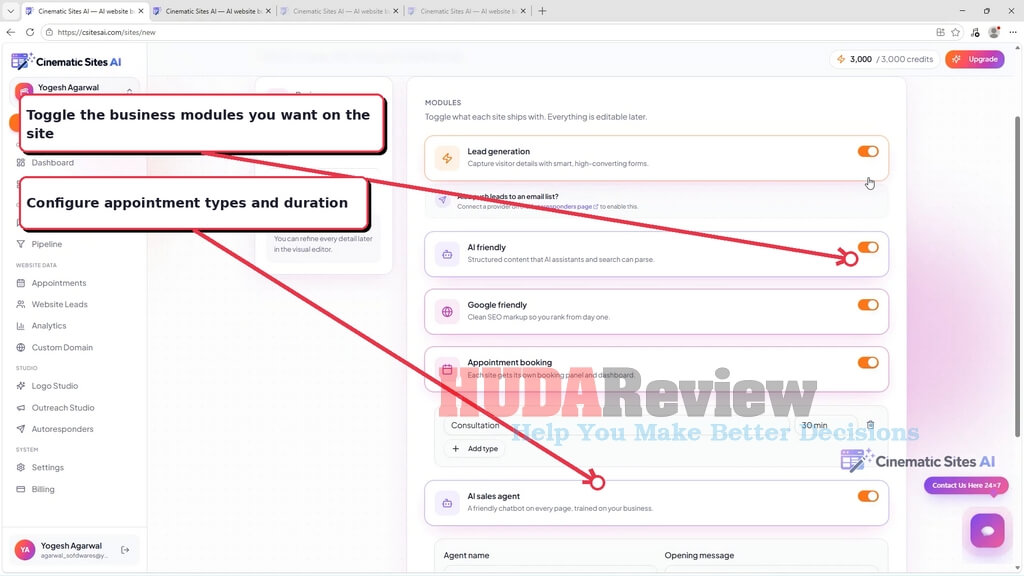Viewport: 1024px width, 576px height.
Task: Click the YA user avatar at bottom
Action: point(25,550)
